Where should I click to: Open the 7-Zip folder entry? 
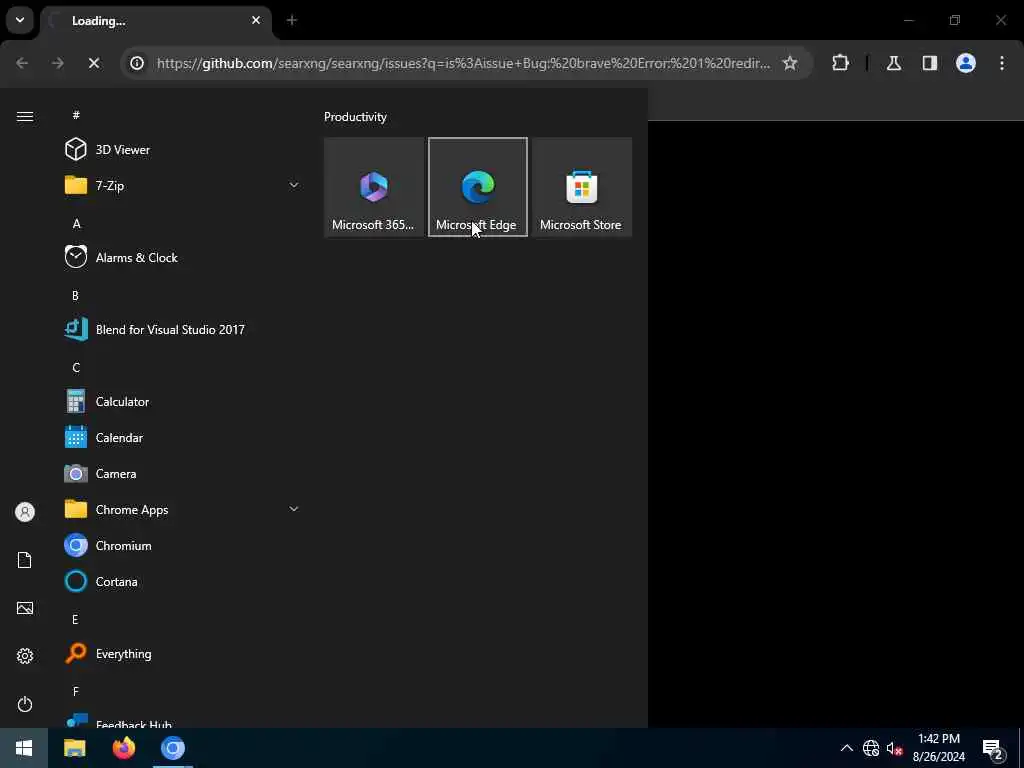(x=182, y=185)
